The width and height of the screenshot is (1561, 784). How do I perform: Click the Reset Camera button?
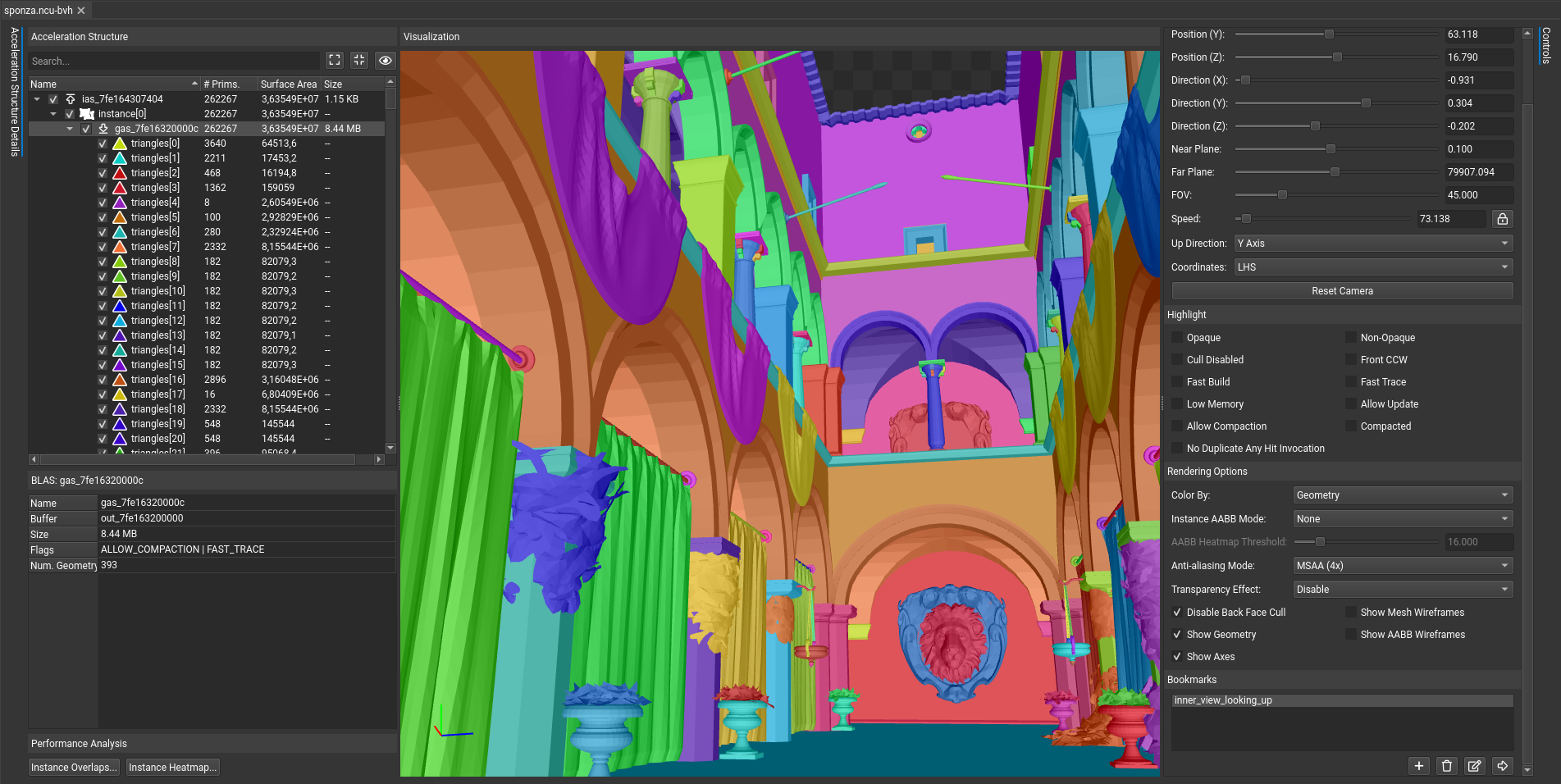1342,291
